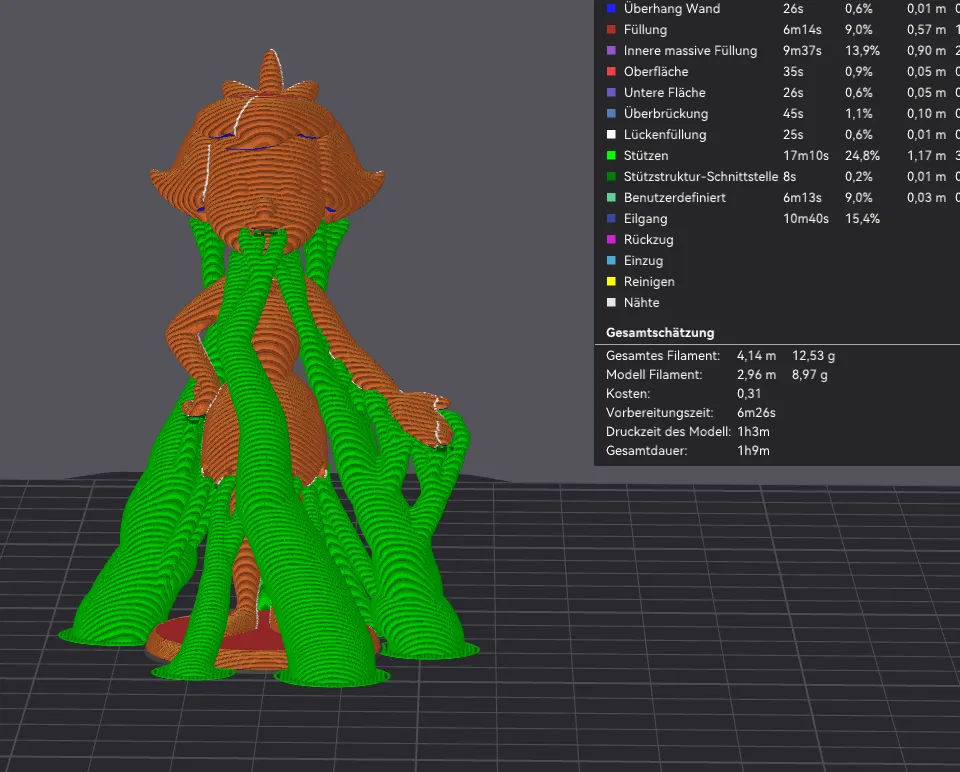
Task: Toggle the Überbrückung line type
Action: point(666,113)
